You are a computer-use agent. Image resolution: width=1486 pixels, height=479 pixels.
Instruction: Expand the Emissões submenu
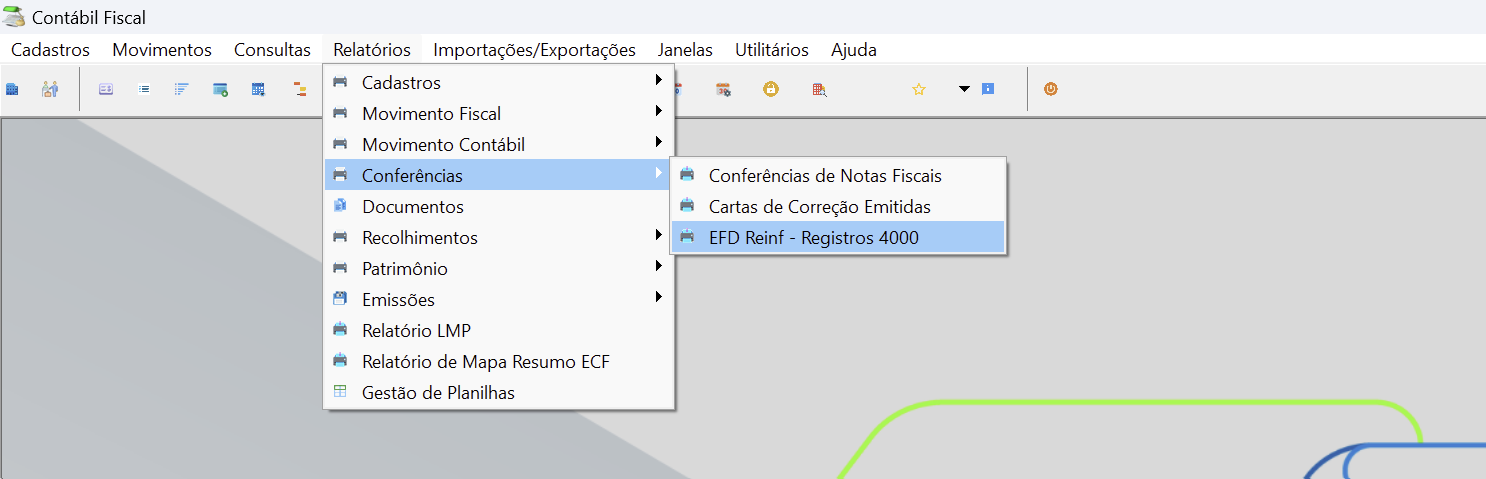pyautogui.click(x=498, y=299)
